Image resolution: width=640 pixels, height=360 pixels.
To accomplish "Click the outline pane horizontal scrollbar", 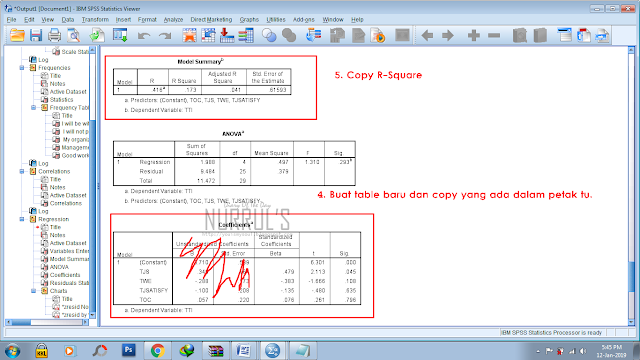I will point(47,322).
